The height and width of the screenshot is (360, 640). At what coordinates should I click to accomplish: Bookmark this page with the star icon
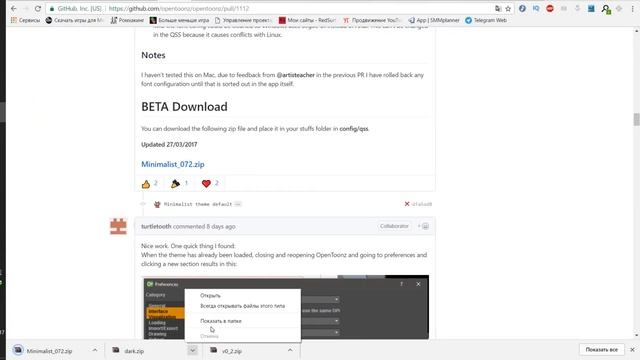(508, 9)
